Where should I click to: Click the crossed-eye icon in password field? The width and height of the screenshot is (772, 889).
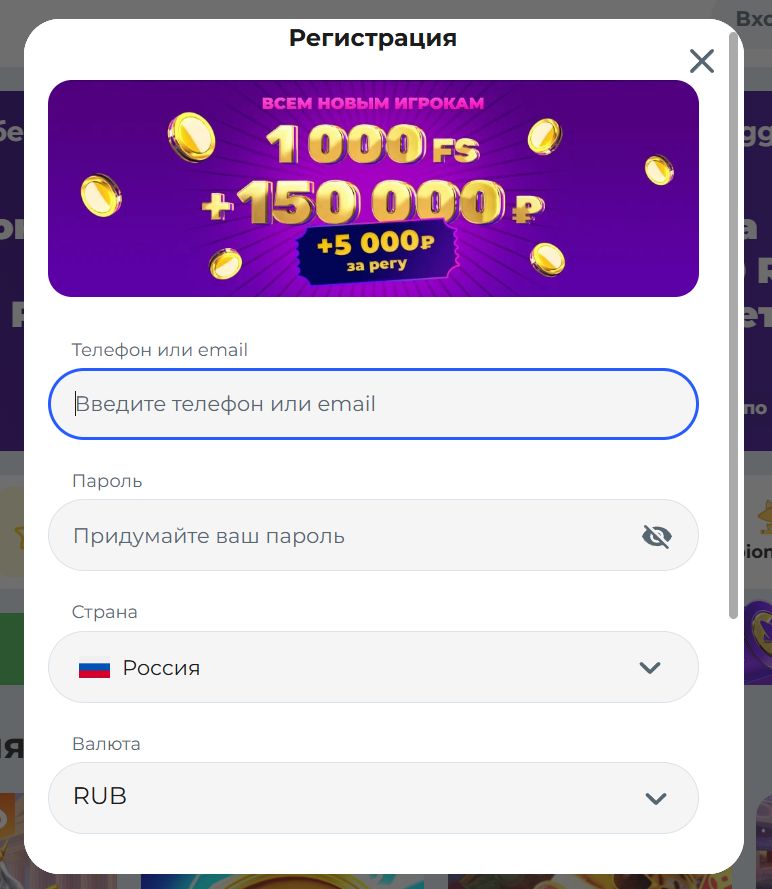point(657,535)
